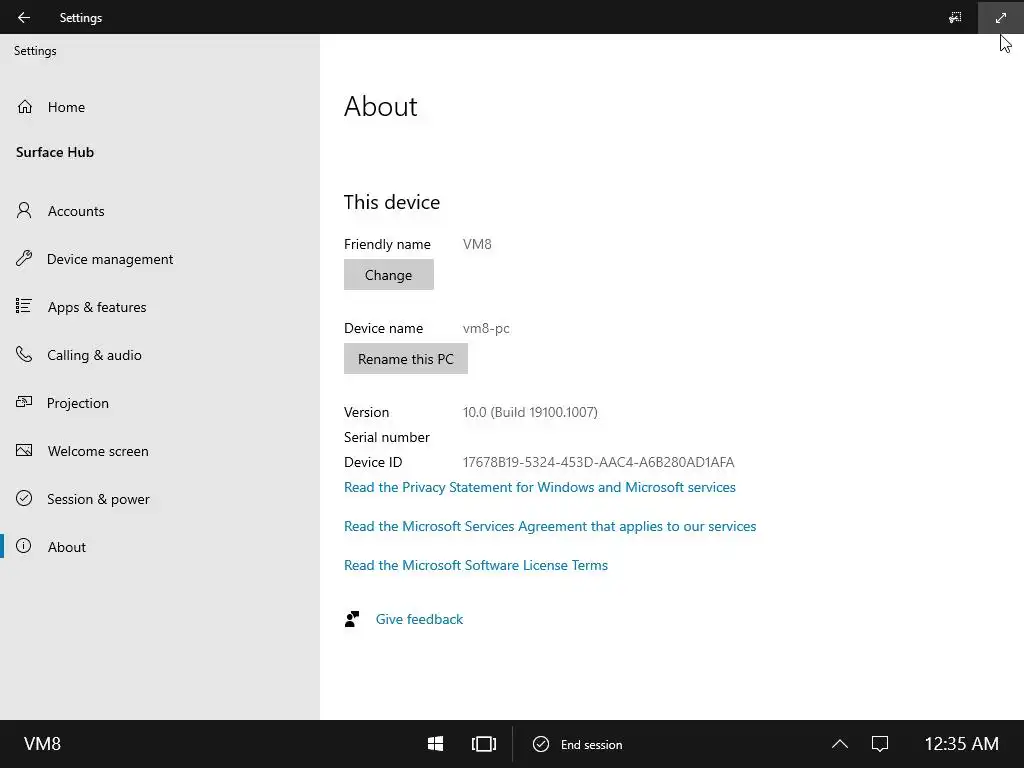Viewport: 1024px width, 768px height.
Task: Click the Change friendly name button
Action: click(x=389, y=274)
